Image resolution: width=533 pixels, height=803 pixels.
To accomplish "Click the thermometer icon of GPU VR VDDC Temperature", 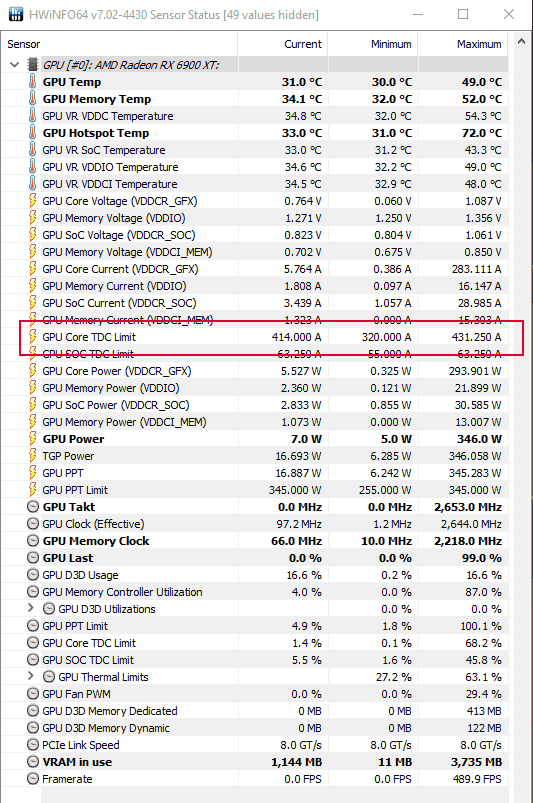I will [32, 115].
